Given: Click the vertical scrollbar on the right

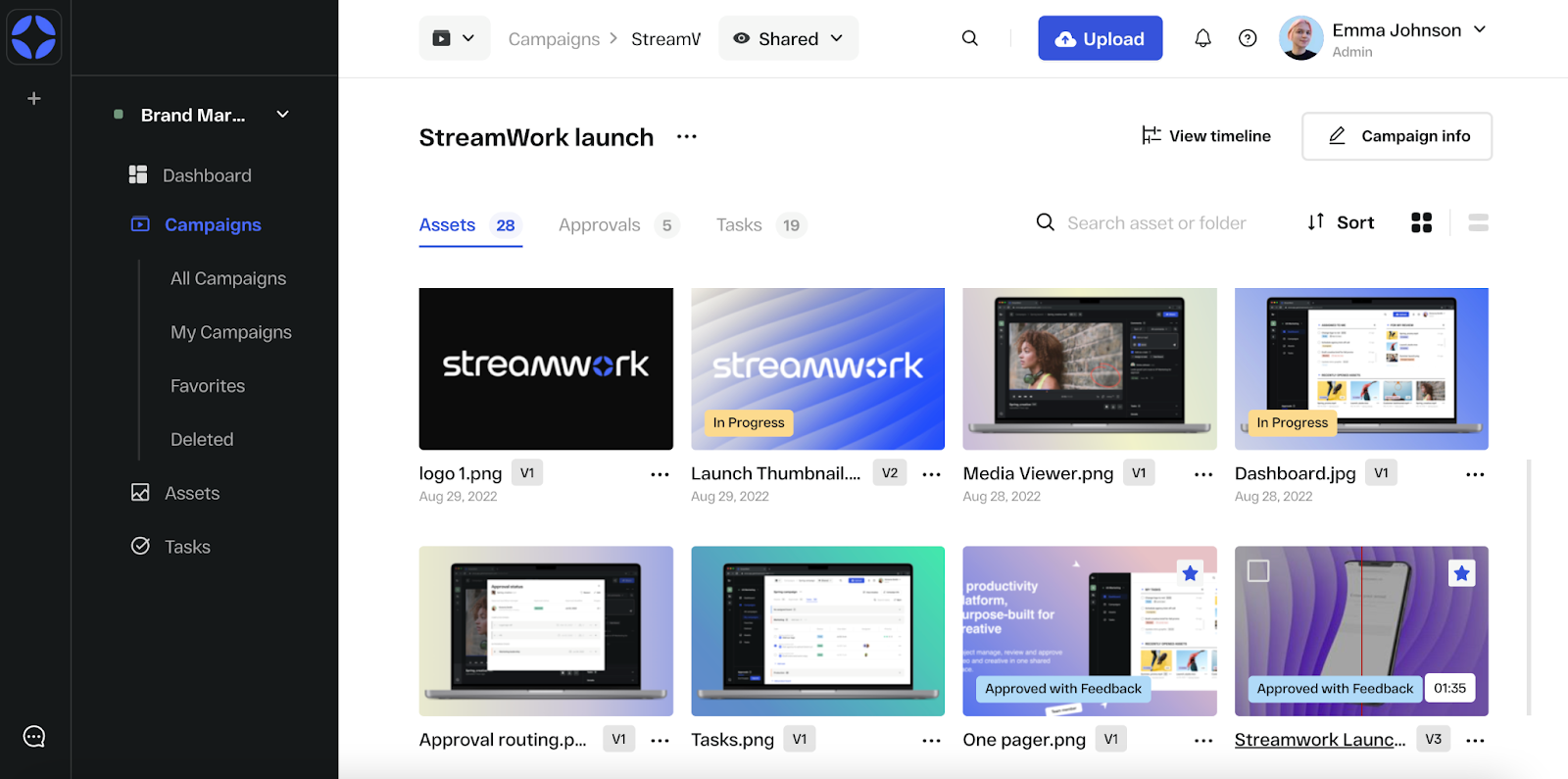Looking at the screenshot, I should (1529, 587).
